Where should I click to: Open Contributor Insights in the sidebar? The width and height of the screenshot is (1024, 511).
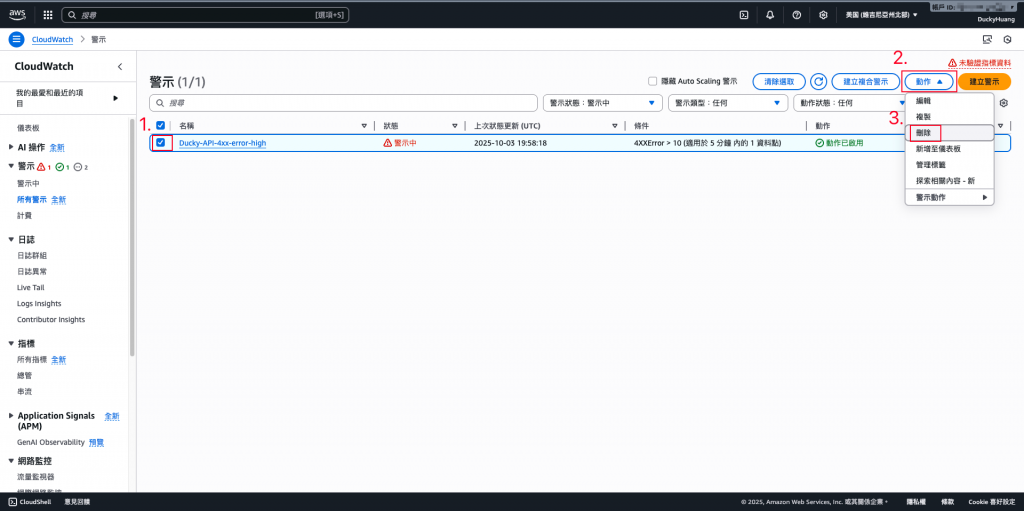click(x=51, y=320)
